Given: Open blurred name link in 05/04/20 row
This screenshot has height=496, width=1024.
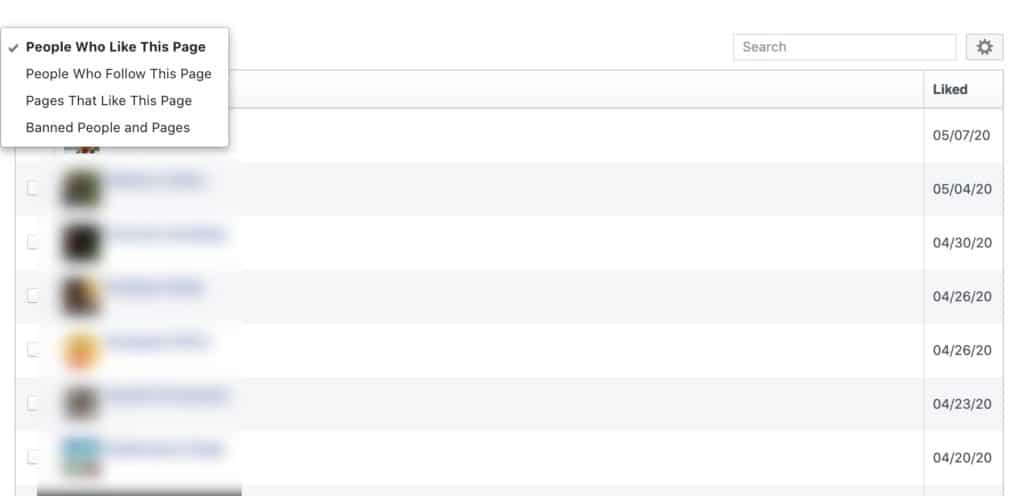Looking at the screenshot, I should point(154,179).
